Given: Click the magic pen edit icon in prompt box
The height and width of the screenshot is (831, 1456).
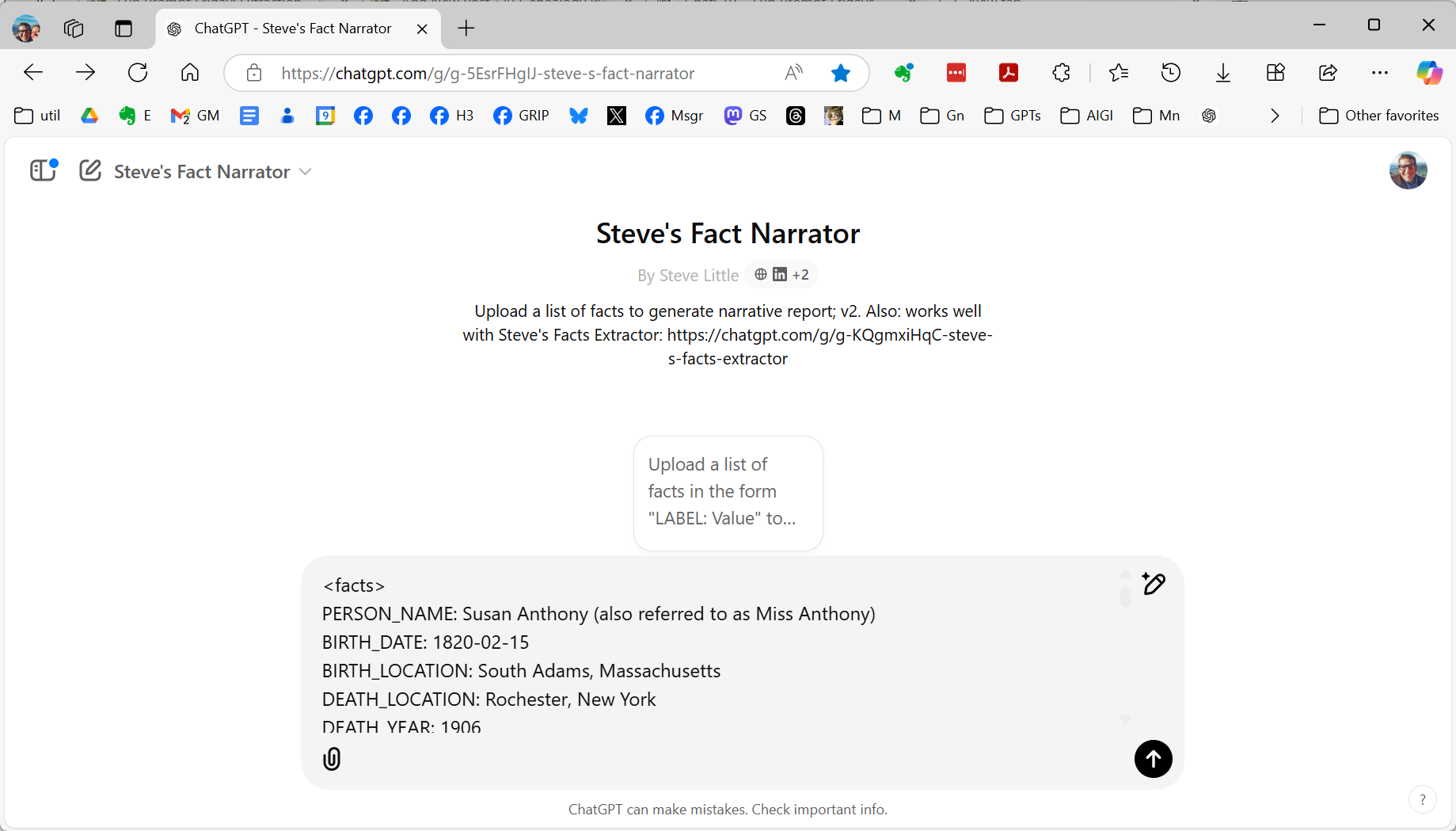Looking at the screenshot, I should point(1154,584).
